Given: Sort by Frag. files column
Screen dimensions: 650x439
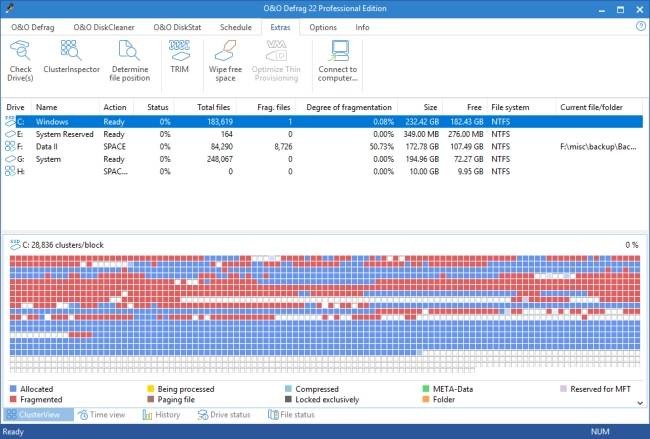Looking at the screenshot, I should tap(265, 107).
